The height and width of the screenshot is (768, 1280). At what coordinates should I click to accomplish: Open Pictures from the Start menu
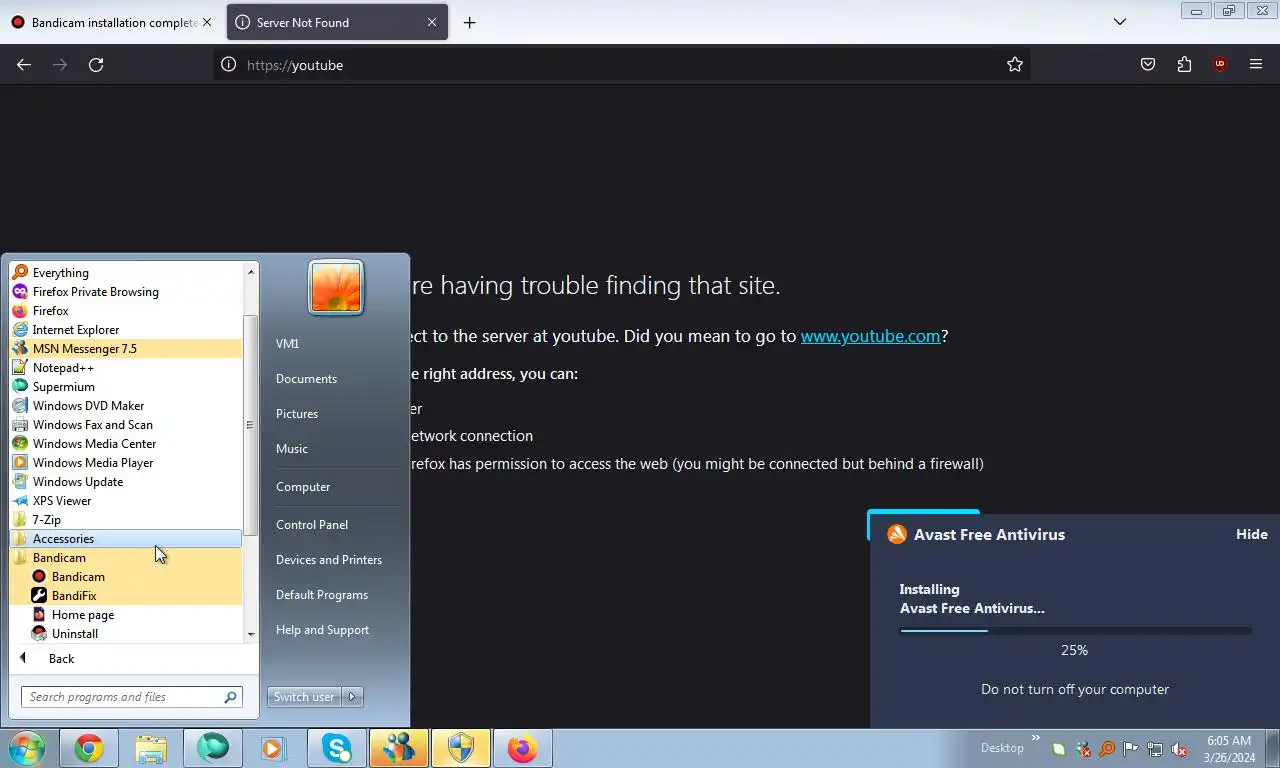point(297,414)
